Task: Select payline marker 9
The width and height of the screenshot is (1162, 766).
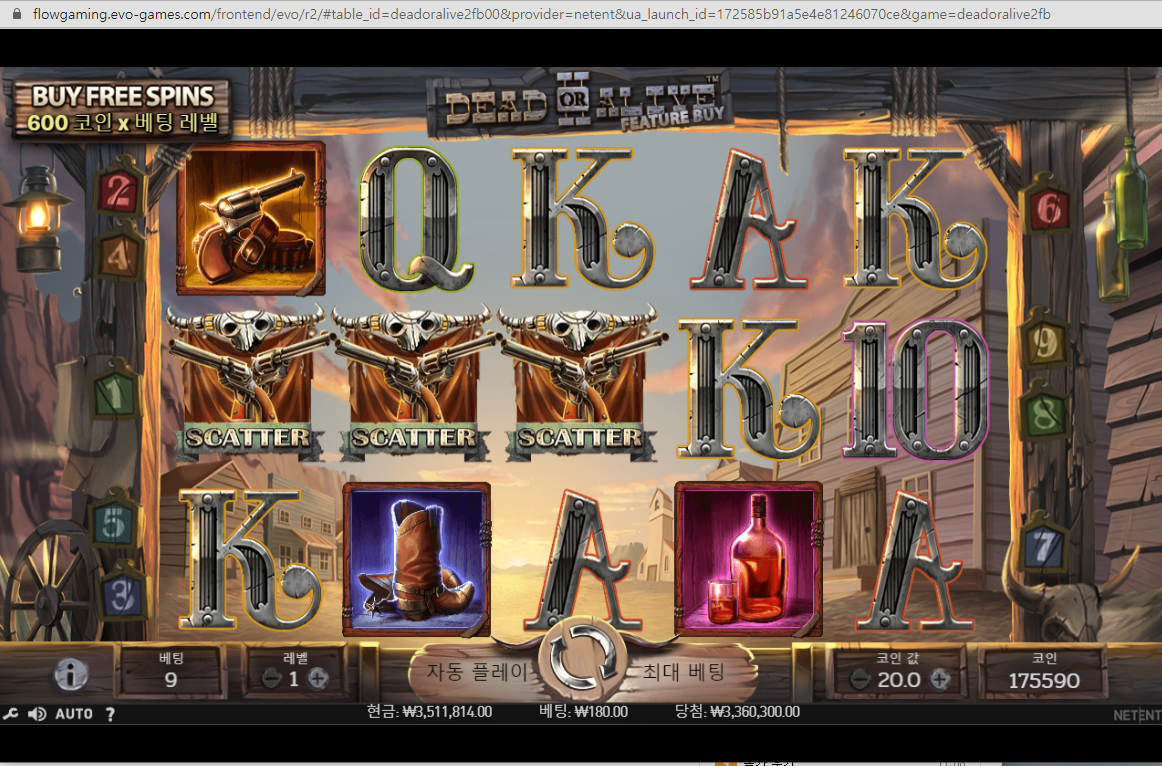Action: tap(1044, 342)
